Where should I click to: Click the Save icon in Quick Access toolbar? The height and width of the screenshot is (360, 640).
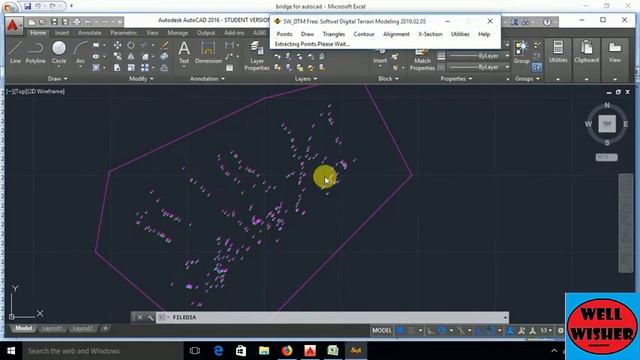point(54,22)
